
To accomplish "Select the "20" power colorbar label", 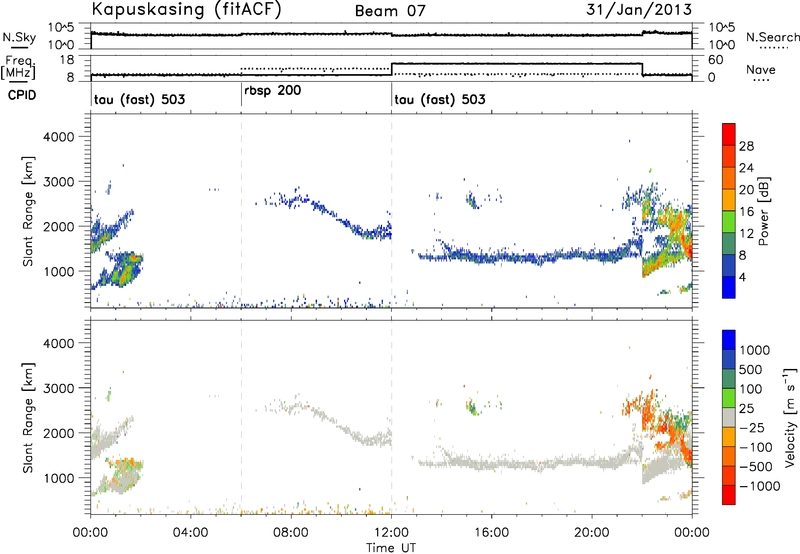I will point(746,190).
